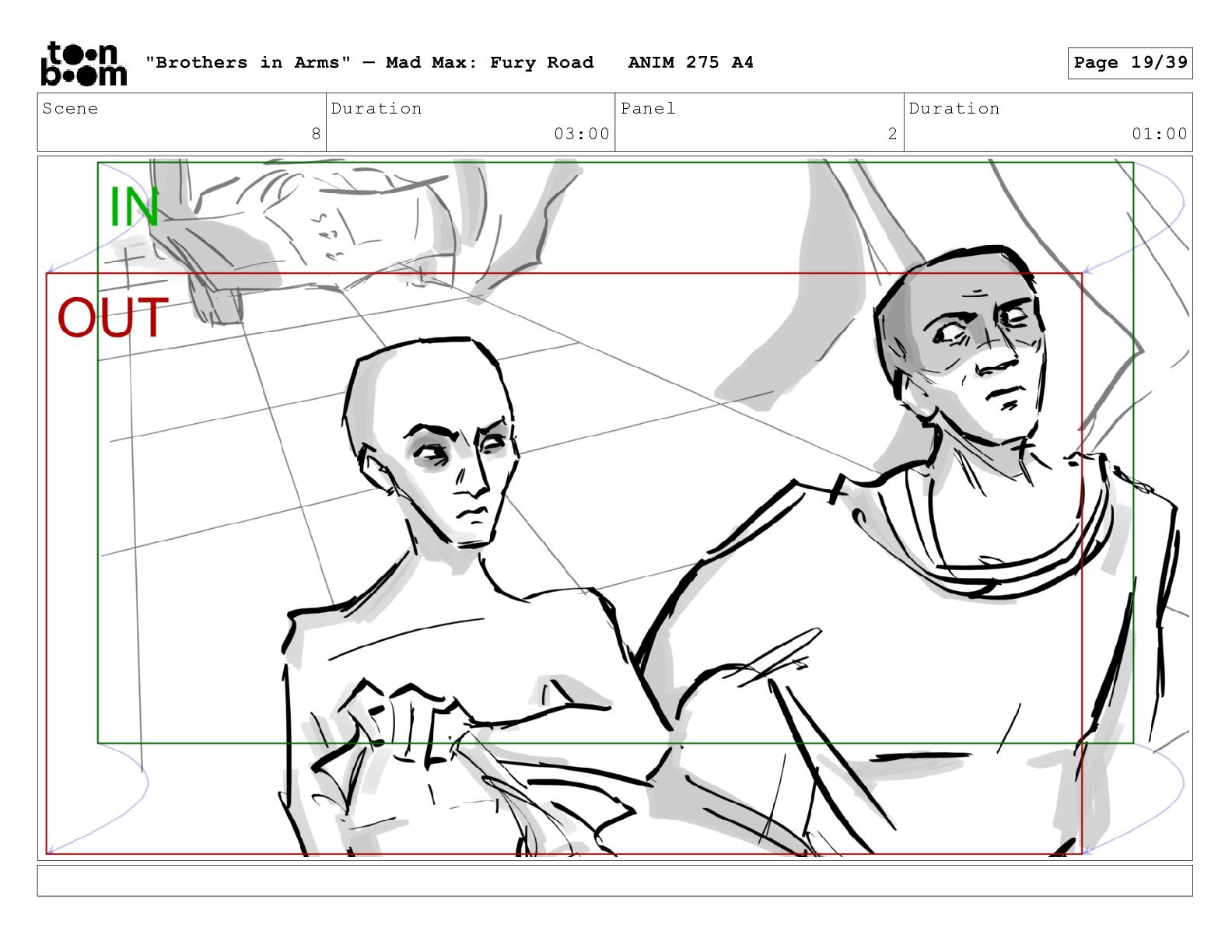
Task: Click the red OUT camera label
Action: [x=113, y=317]
